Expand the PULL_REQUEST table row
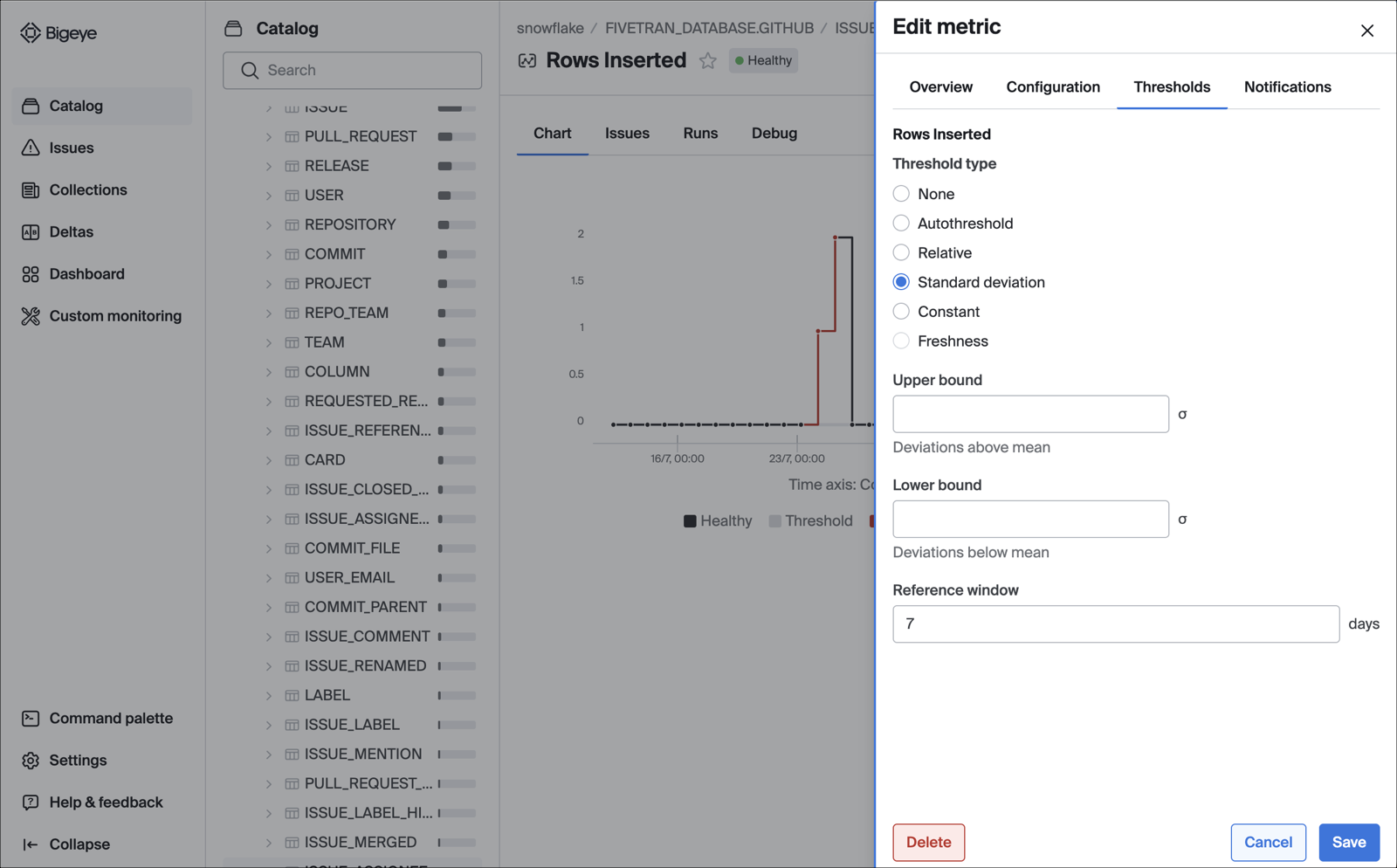Image resolution: width=1397 pixels, height=868 pixels. point(269,136)
